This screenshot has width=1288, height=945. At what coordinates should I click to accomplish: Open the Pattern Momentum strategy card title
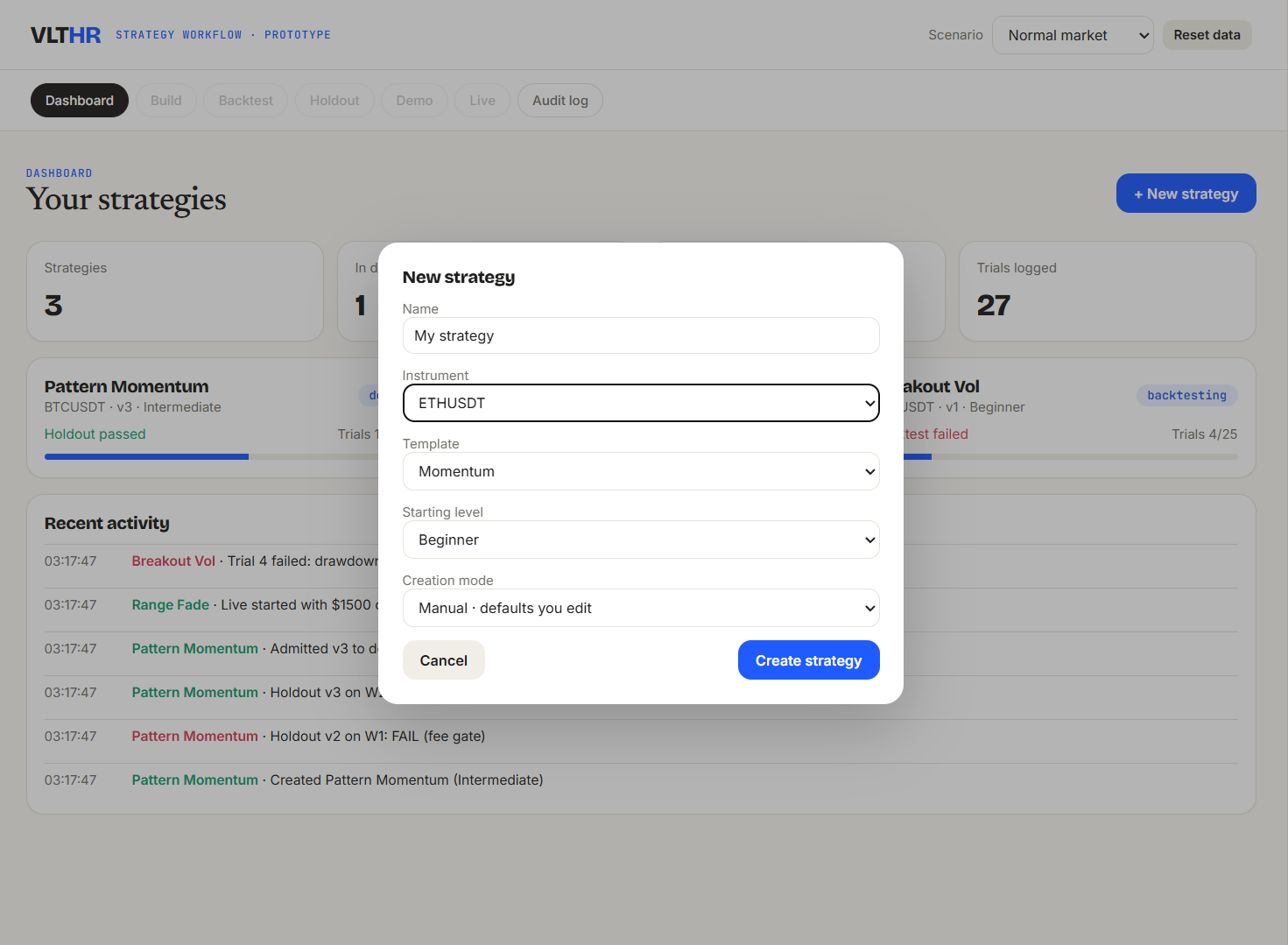click(127, 386)
